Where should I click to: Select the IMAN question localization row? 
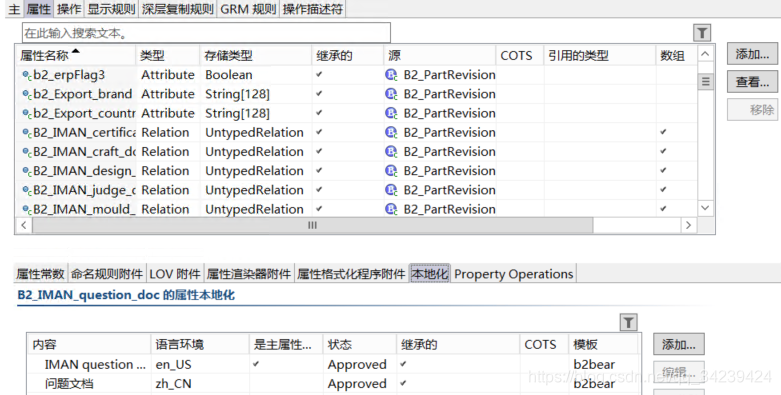333,365
